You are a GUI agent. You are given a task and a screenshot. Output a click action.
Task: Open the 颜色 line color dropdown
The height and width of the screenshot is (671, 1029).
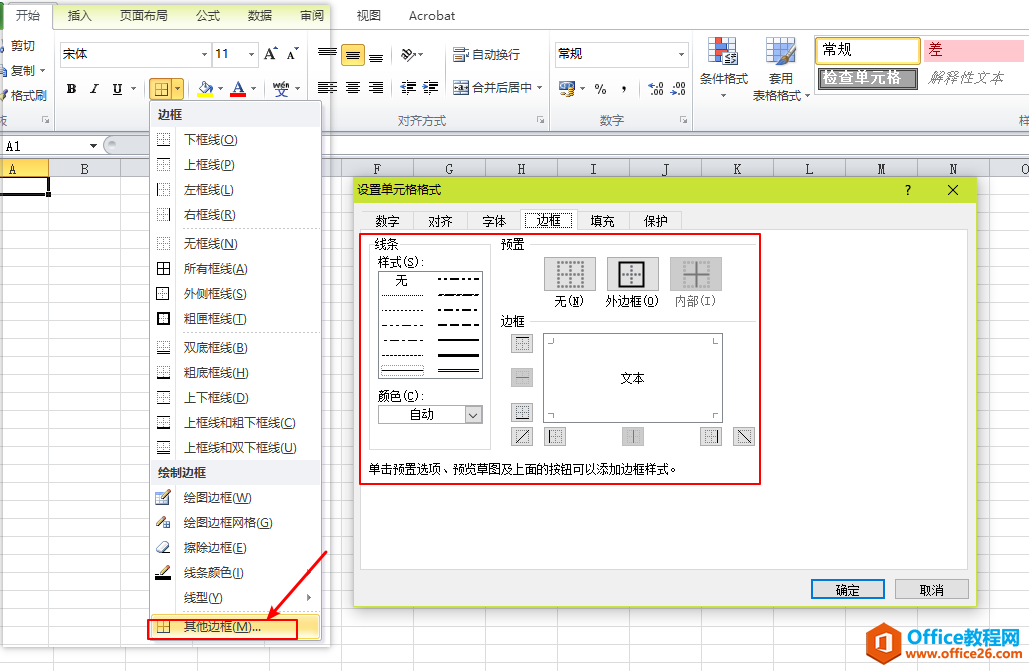tap(473, 414)
